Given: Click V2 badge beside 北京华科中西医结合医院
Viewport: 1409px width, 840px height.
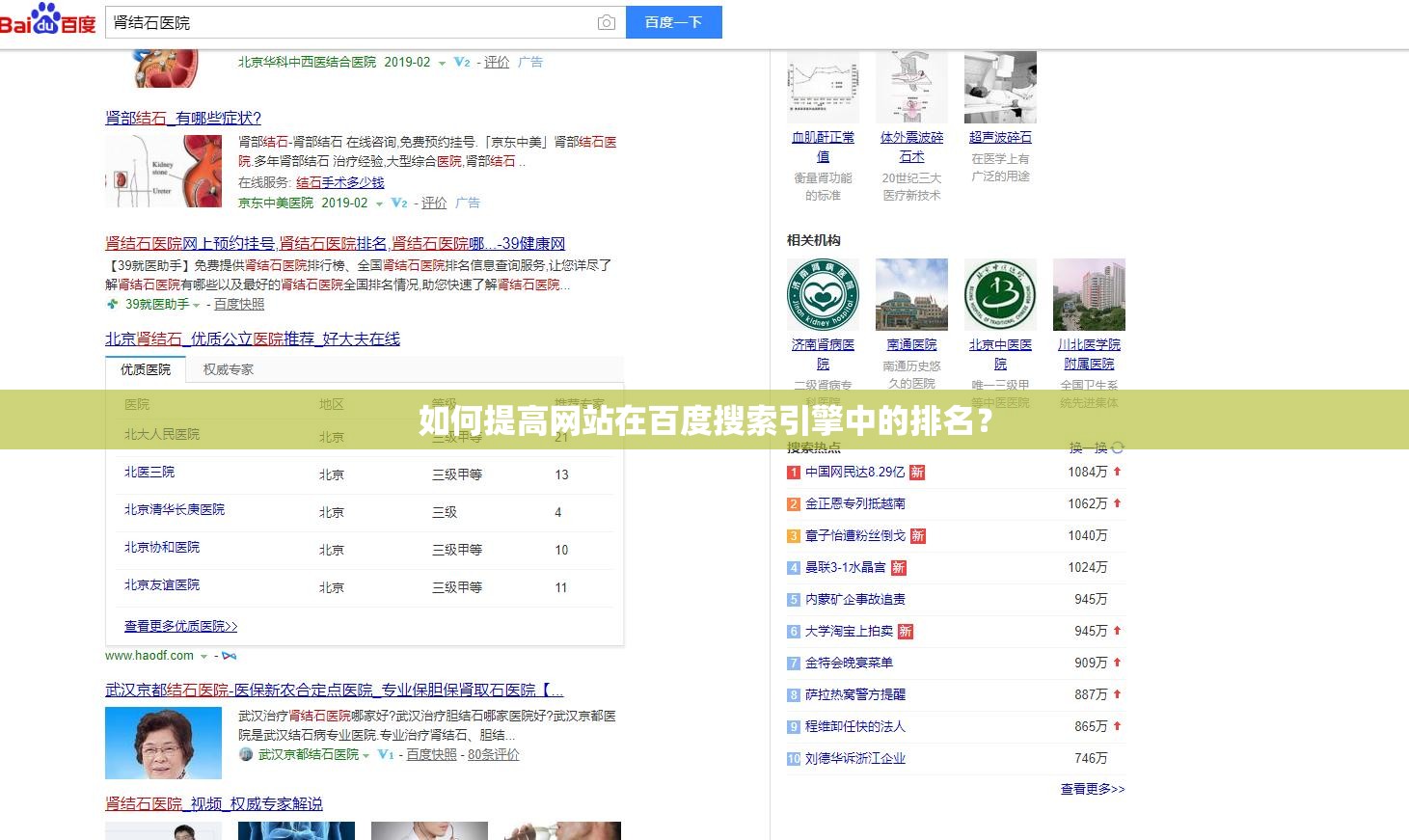Looking at the screenshot, I should tap(462, 62).
